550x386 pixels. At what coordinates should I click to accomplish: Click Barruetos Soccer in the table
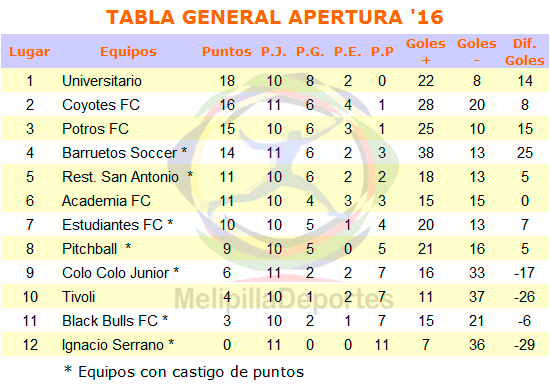point(125,153)
